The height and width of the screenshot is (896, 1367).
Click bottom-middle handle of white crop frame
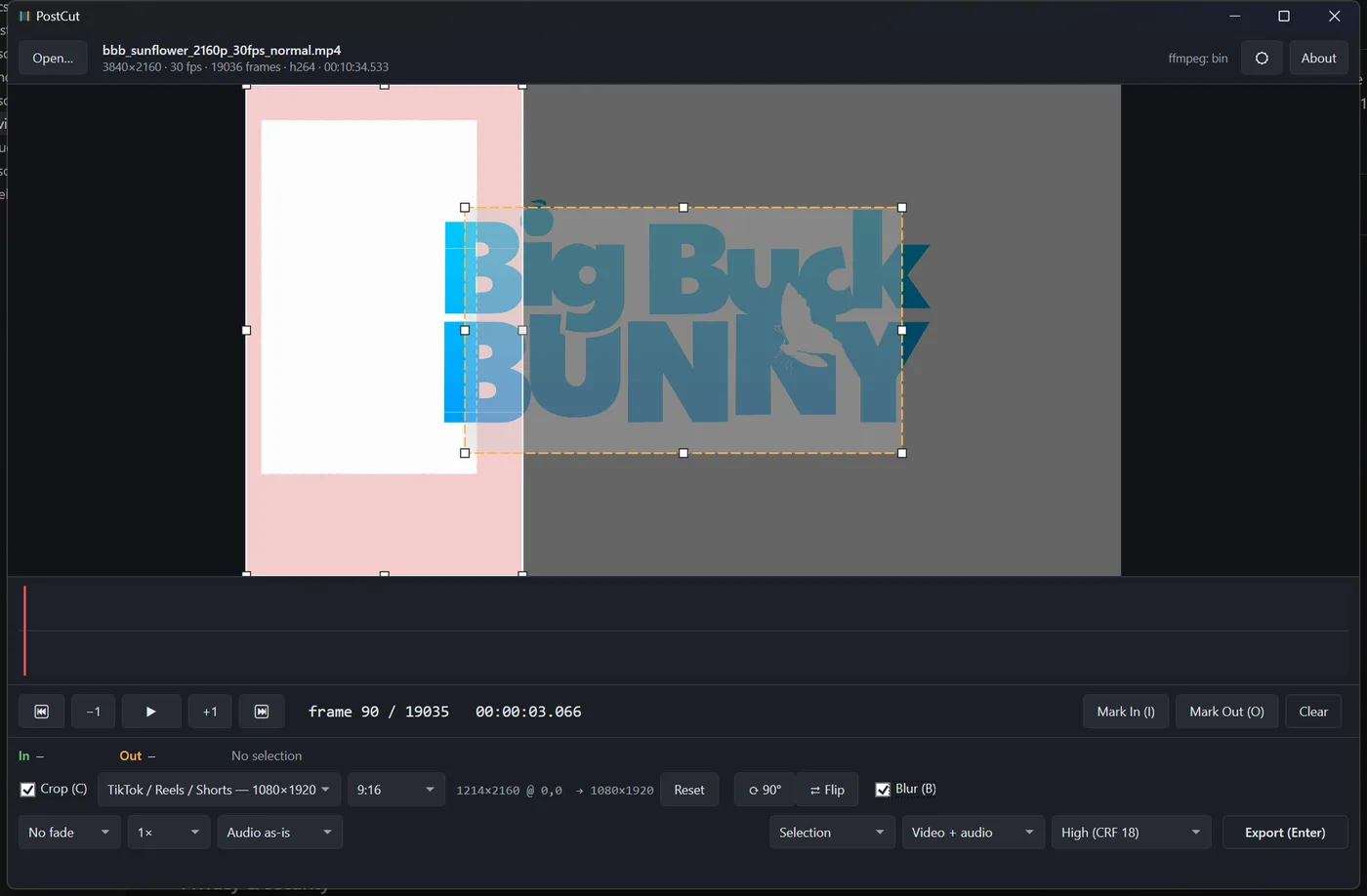pyautogui.click(x=385, y=574)
